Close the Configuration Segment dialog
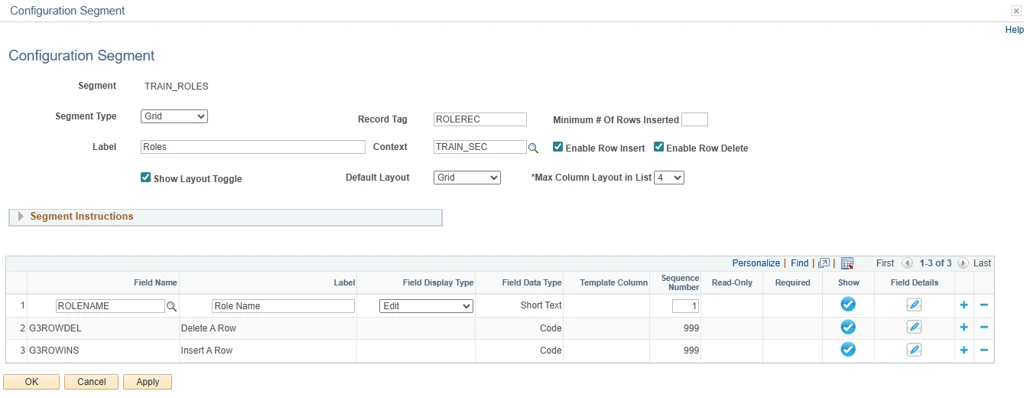 coord(1017,11)
